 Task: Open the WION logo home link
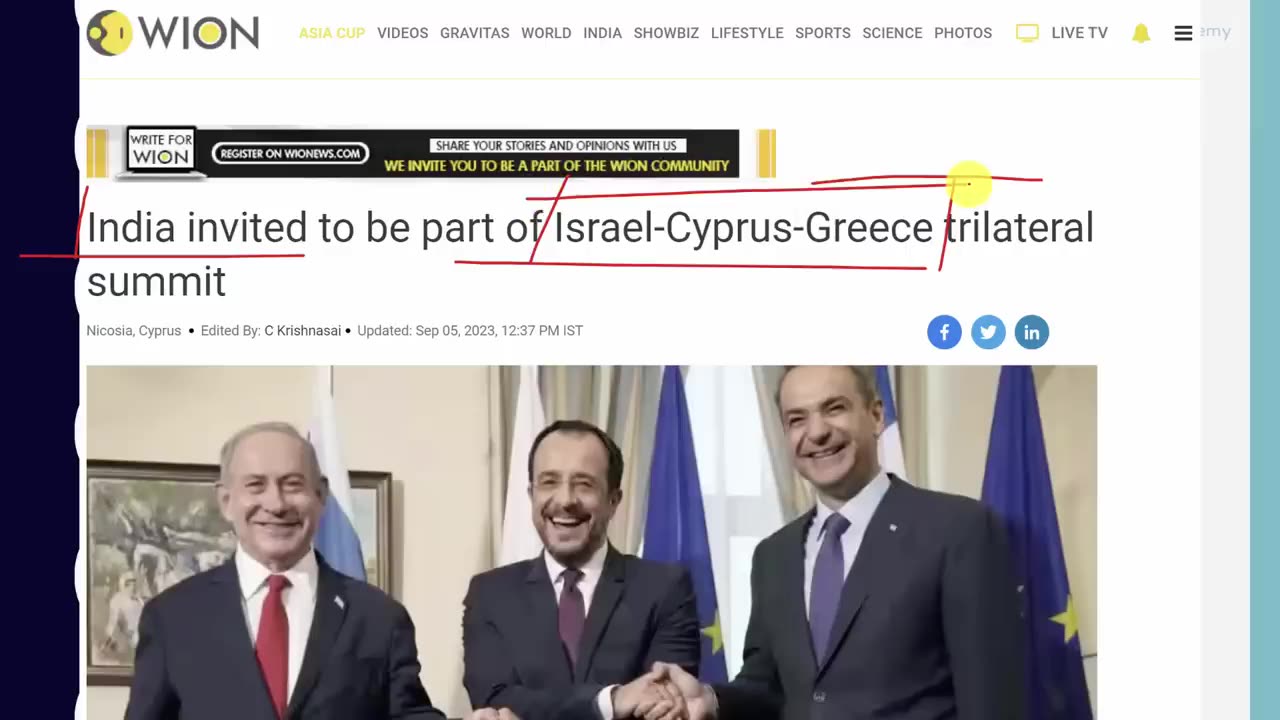click(x=173, y=33)
